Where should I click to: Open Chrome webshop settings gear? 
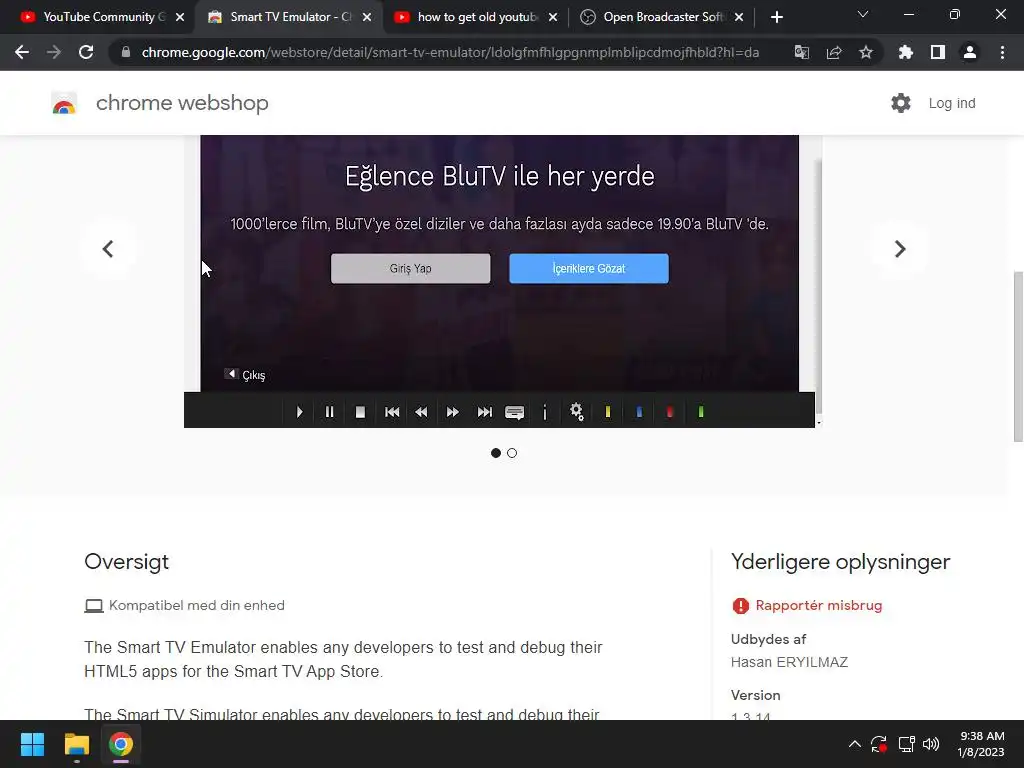coord(901,103)
